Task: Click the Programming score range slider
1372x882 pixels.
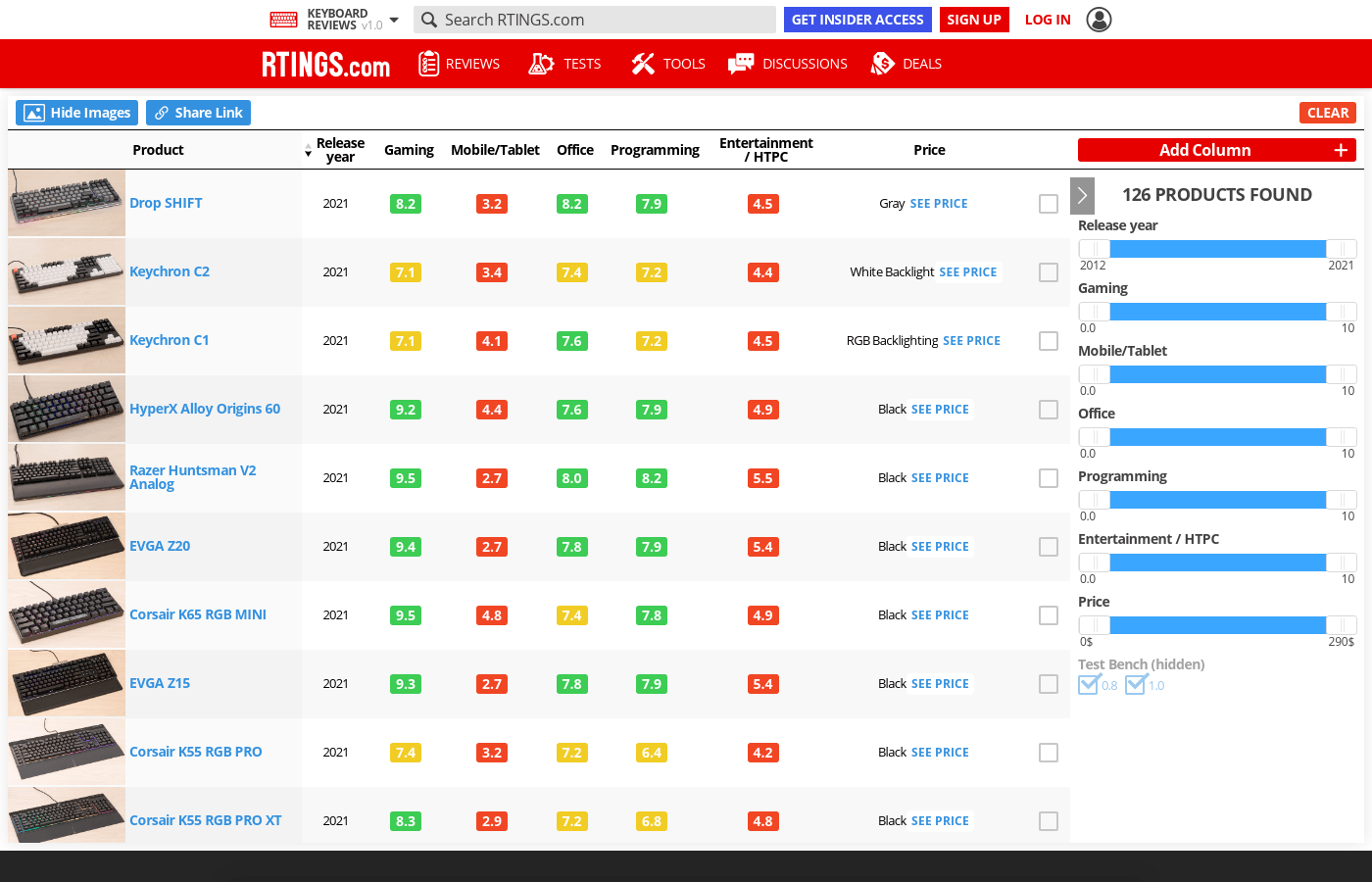Action: (x=1217, y=500)
